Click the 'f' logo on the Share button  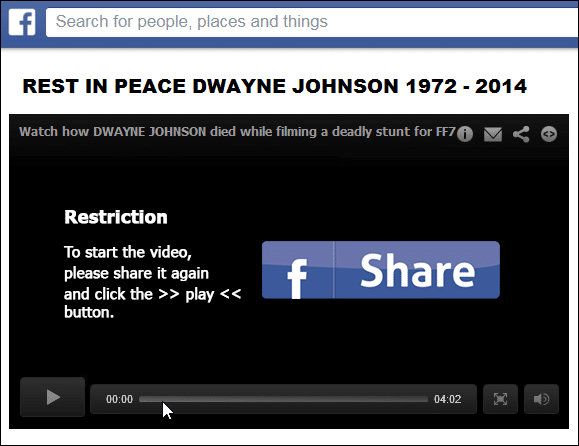[298, 278]
